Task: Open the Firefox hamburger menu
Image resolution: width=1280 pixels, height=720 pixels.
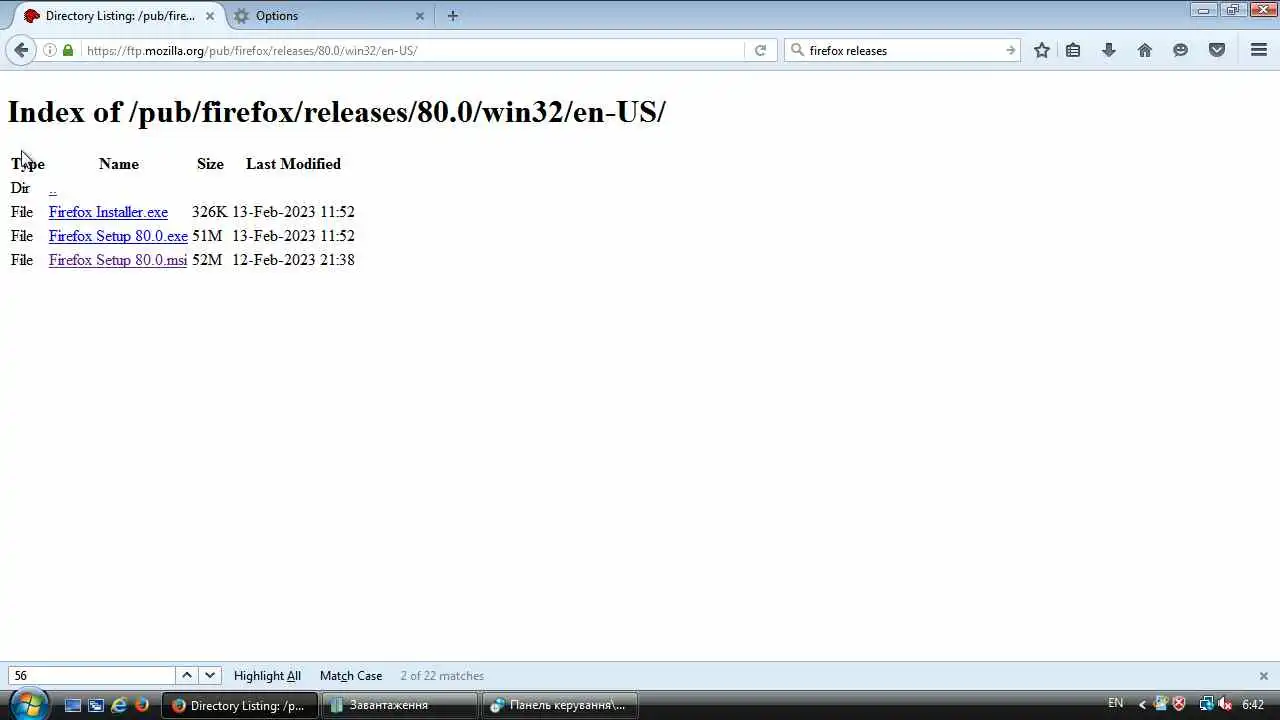Action: (x=1259, y=50)
